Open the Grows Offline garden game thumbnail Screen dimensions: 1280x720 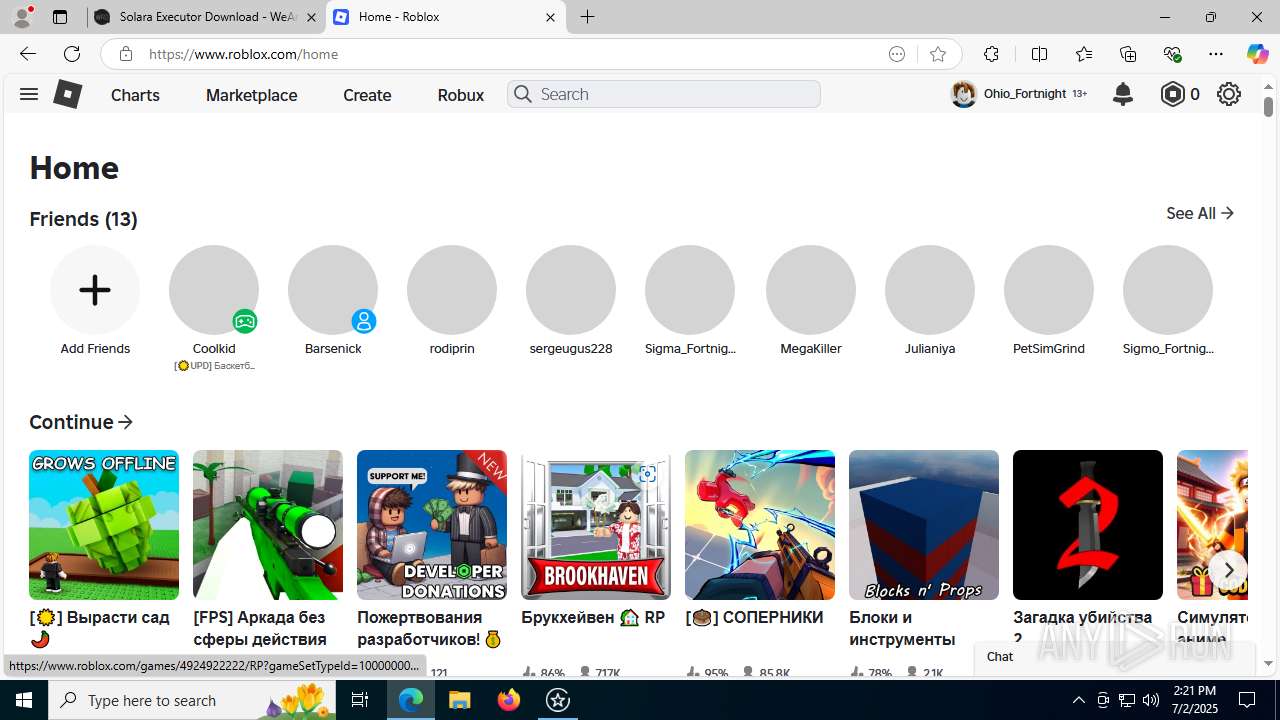coord(104,525)
